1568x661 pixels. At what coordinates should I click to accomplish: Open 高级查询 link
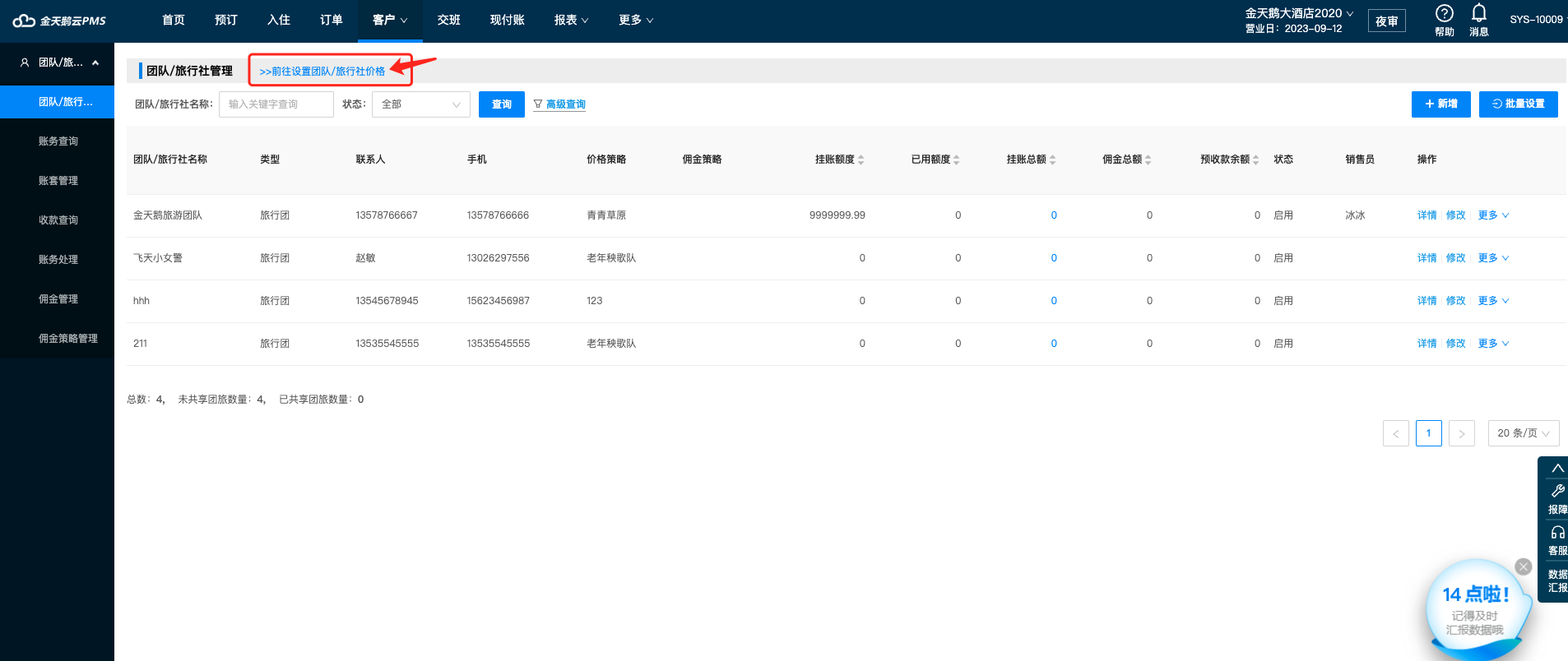click(566, 104)
